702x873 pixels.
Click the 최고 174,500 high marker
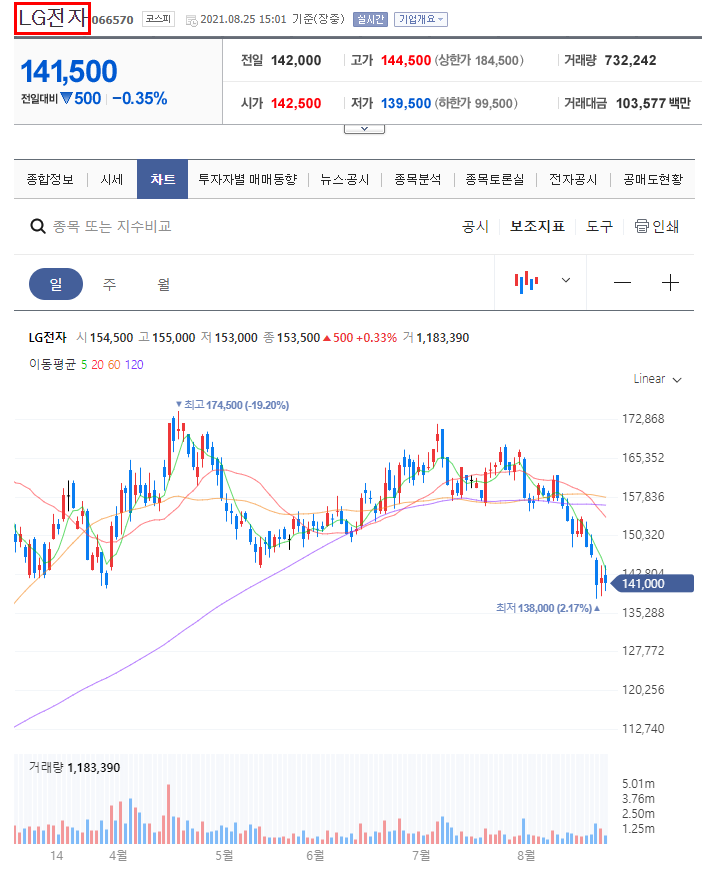pos(232,405)
